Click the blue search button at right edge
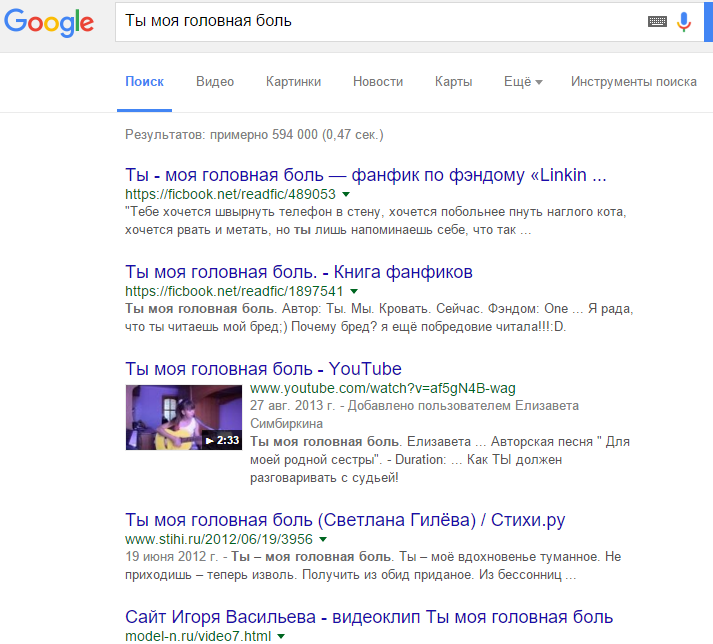 tap(708, 21)
